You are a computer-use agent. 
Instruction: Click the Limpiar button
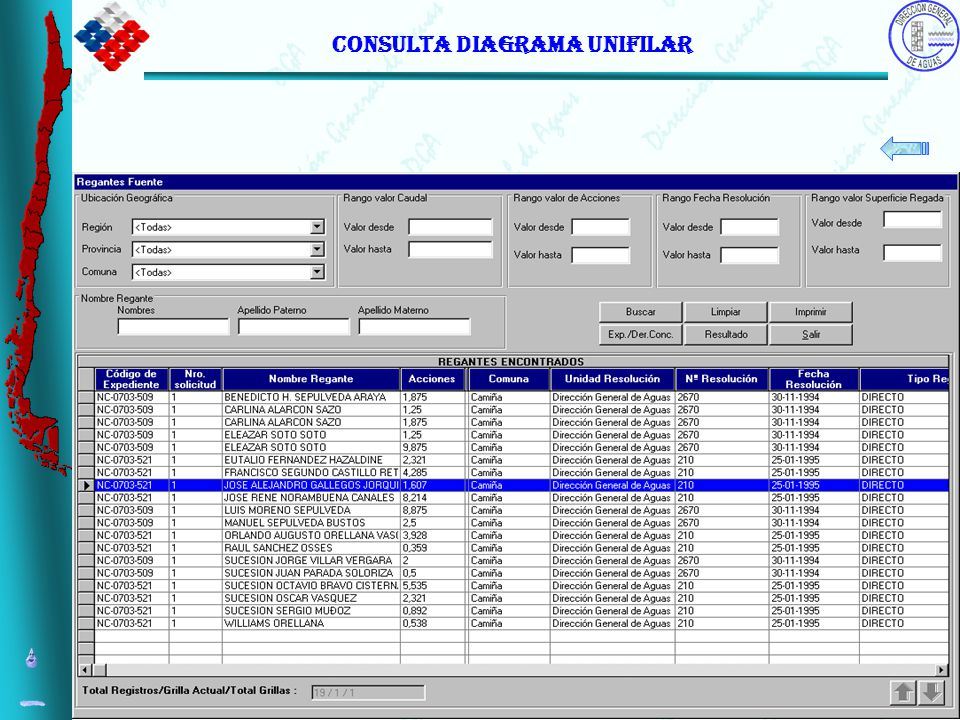pyautogui.click(x=726, y=312)
